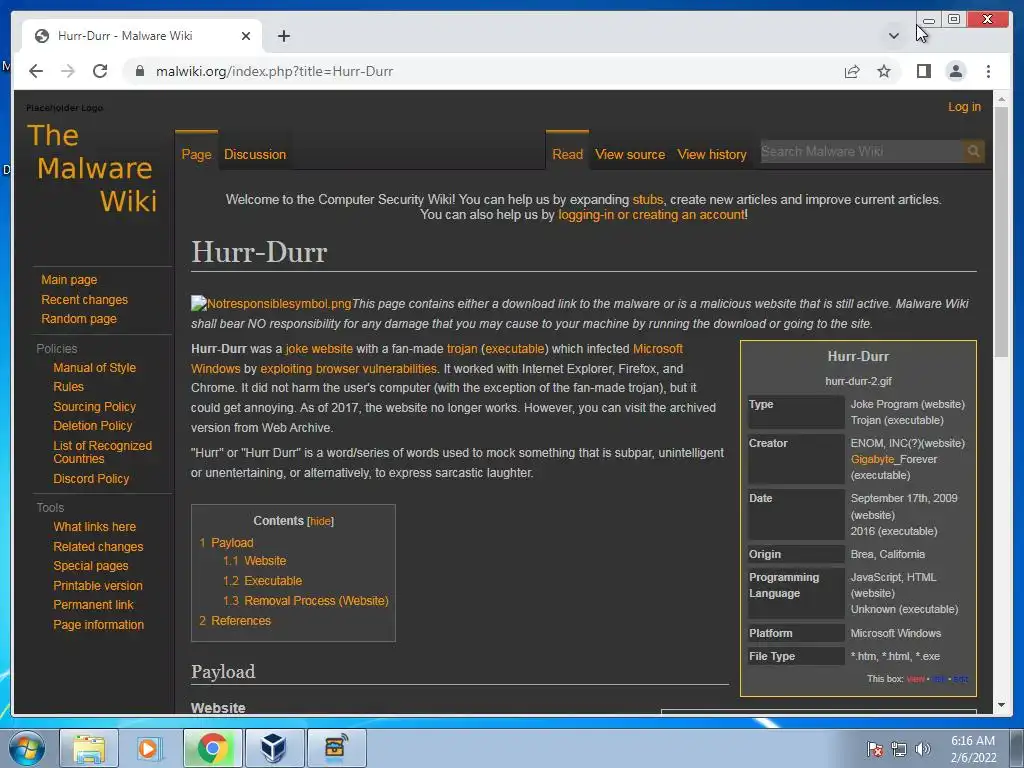Close the Hurr-Durr Malware Wiki tab

[x=246, y=36]
